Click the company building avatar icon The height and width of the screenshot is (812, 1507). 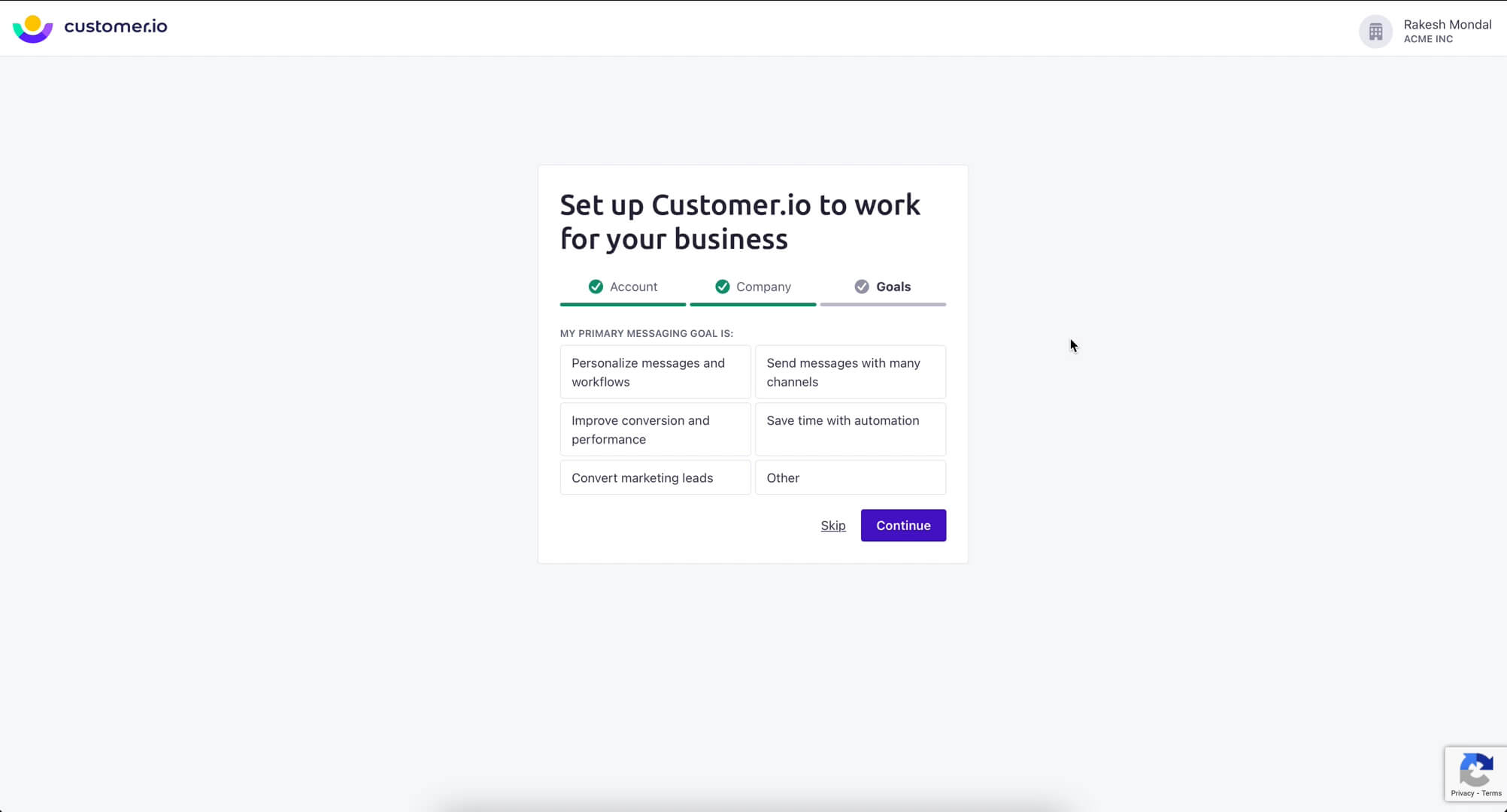[x=1375, y=32]
